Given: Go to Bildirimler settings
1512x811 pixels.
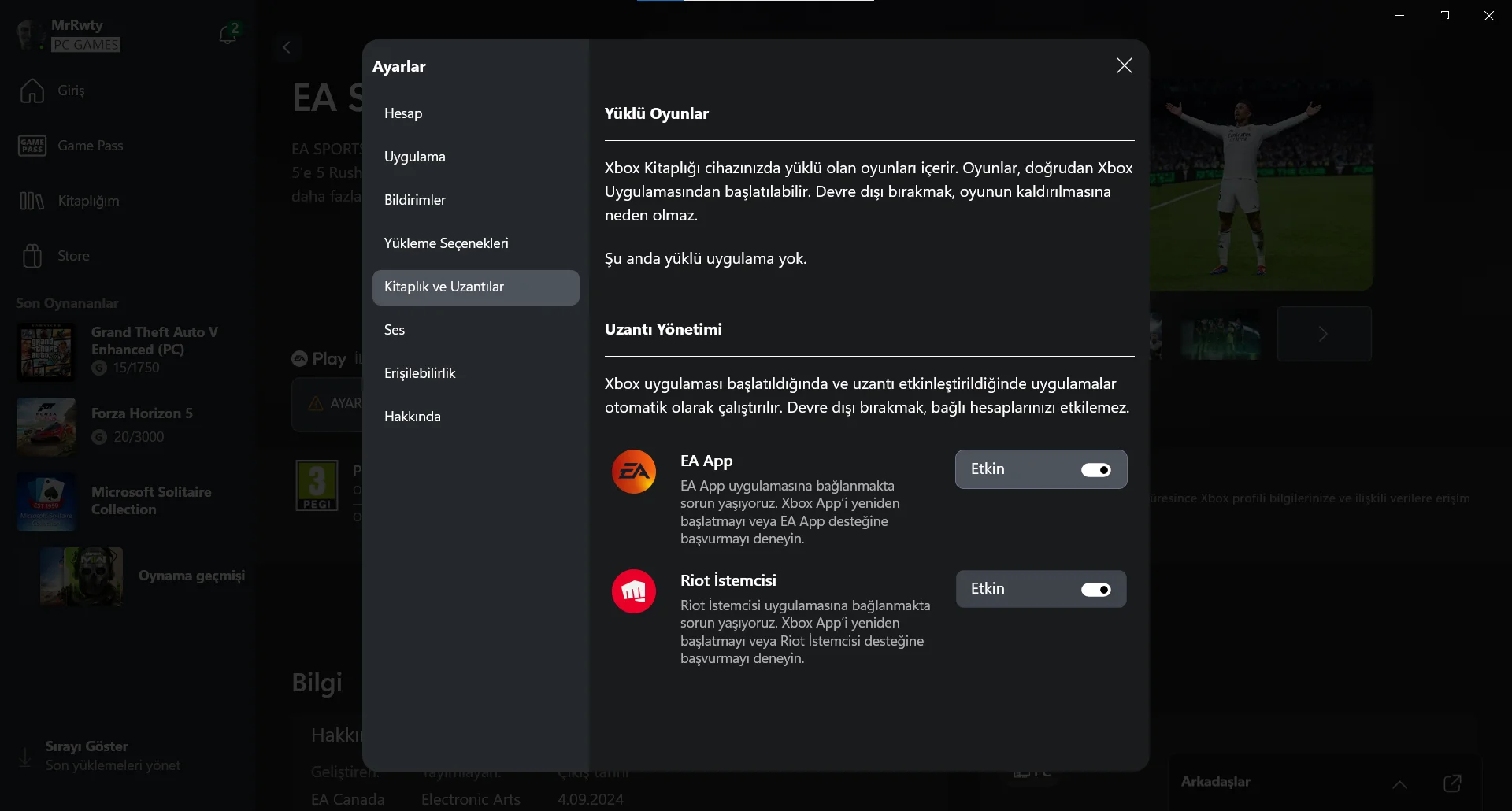Looking at the screenshot, I should (415, 200).
